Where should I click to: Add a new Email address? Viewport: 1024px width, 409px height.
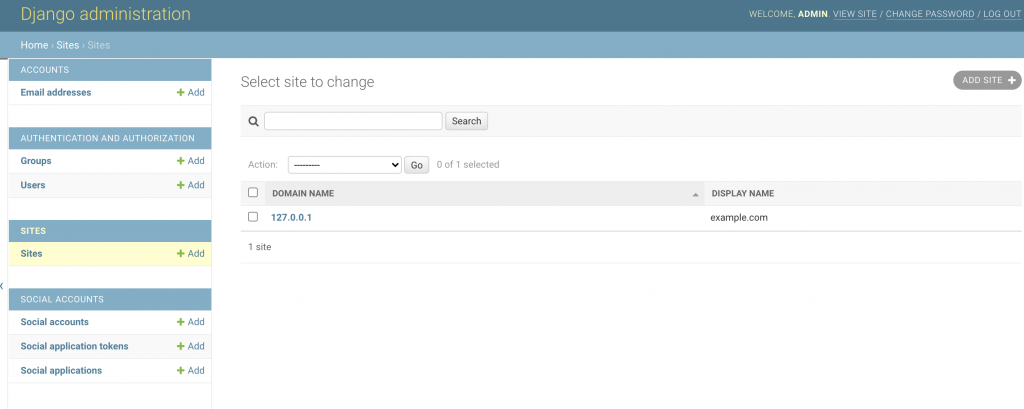click(191, 93)
